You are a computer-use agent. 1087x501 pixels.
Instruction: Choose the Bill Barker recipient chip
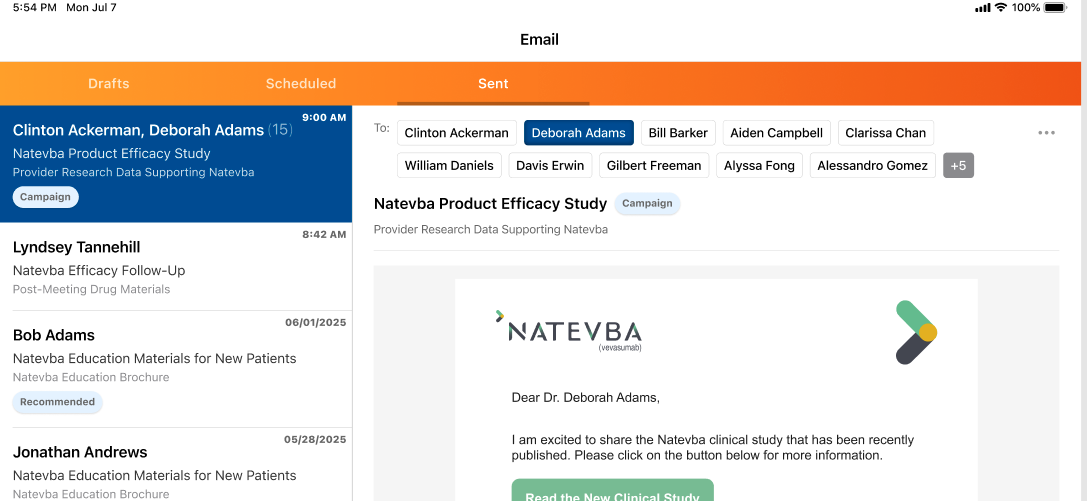[678, 133]
